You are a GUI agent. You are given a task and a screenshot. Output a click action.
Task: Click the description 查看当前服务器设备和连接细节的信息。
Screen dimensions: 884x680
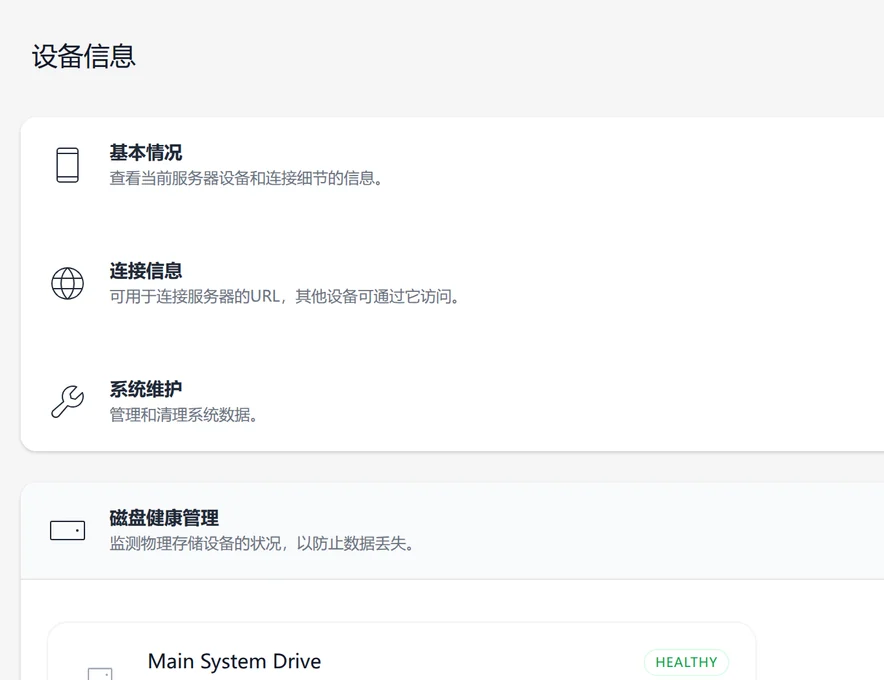pos(246,179)
